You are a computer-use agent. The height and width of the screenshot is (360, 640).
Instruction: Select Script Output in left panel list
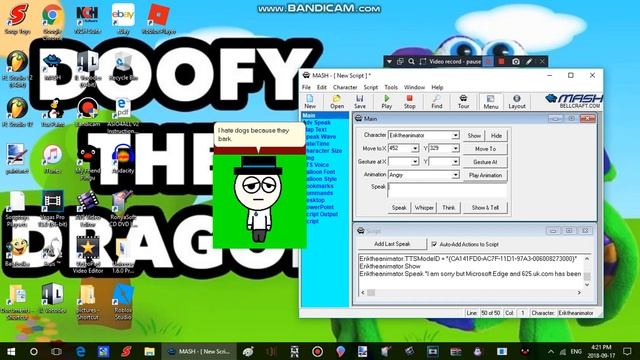pos(321,214)
